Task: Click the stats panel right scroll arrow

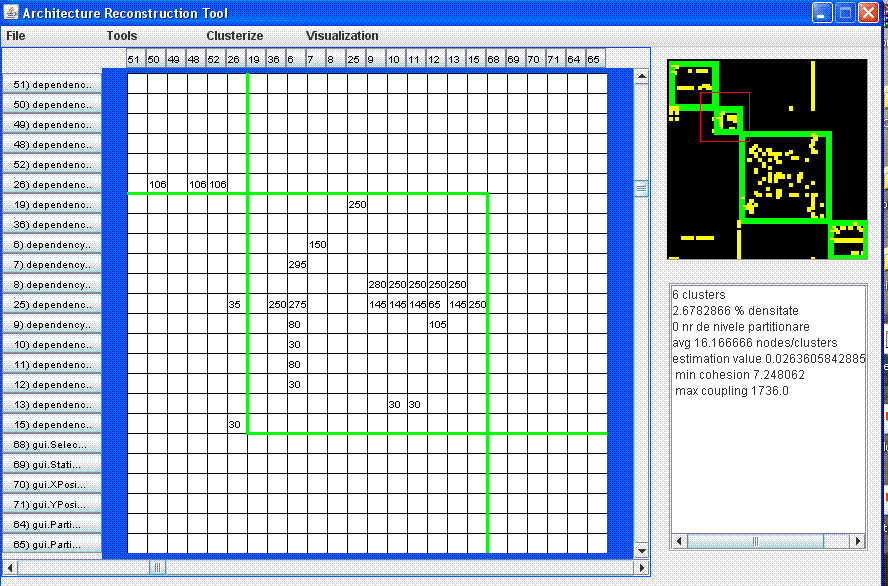Action: (x=858, y=541)
